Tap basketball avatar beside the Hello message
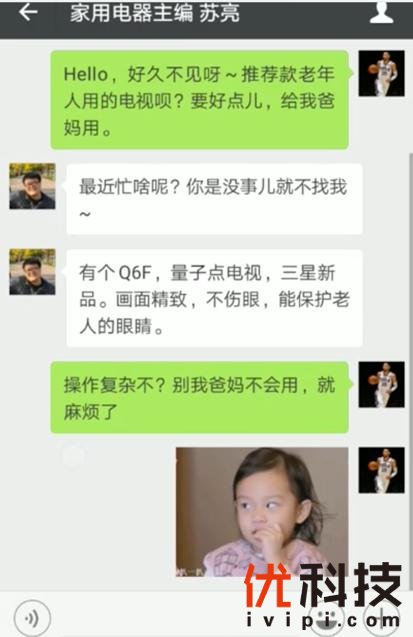 click(381, 73)
